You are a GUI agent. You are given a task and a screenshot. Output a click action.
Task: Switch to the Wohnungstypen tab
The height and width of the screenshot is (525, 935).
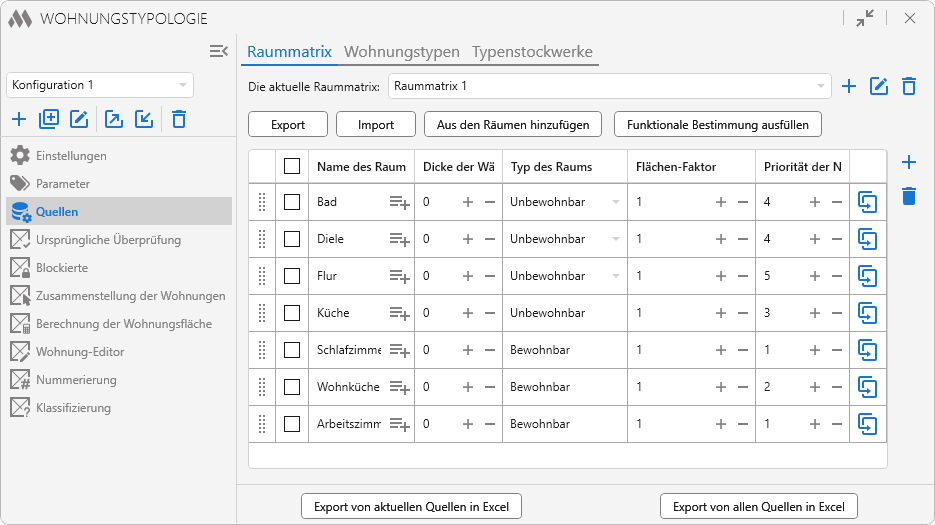click(401, 52)
